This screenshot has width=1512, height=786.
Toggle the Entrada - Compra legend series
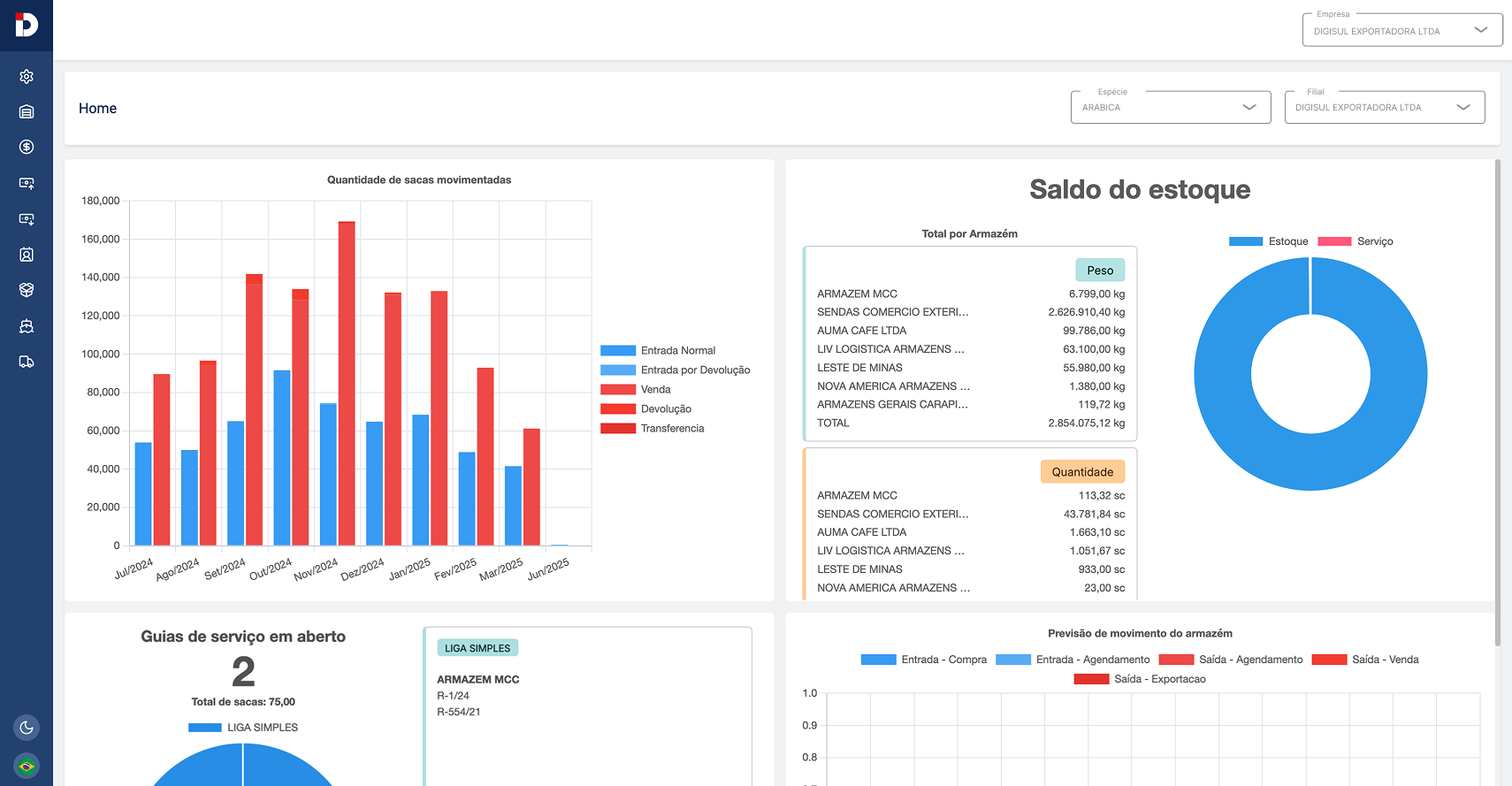(x=924, y=660)
